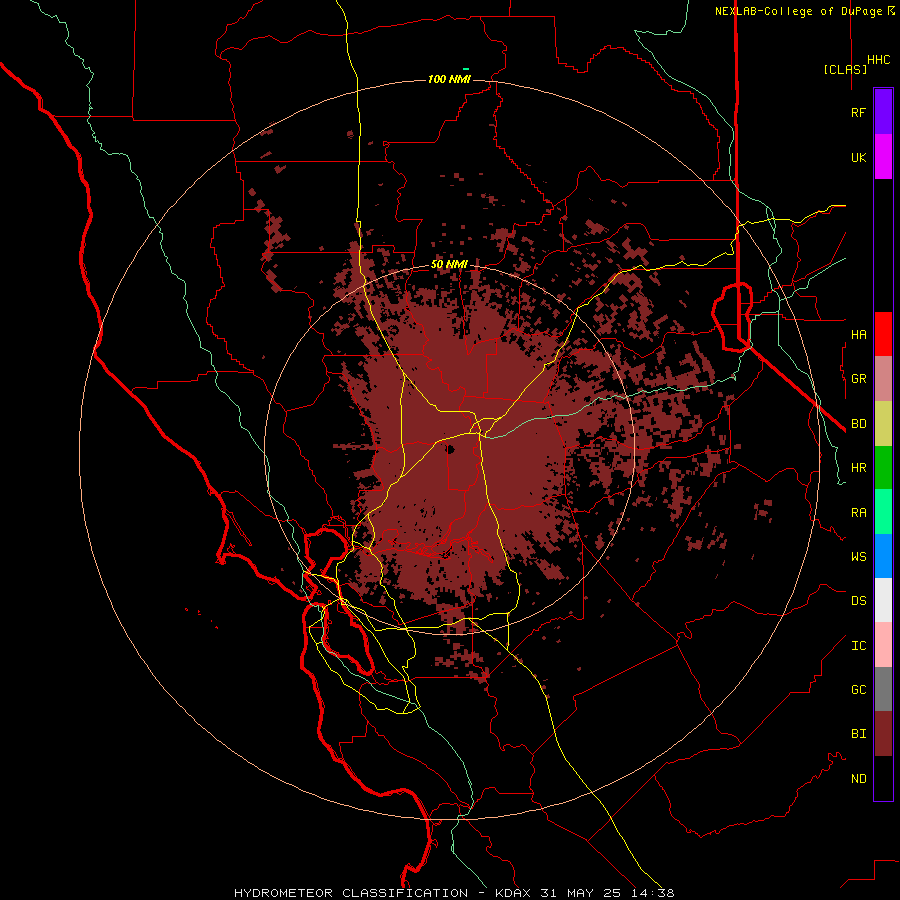Click the UK legend label
The image size is (900, 900).
(x=858, y=158)
